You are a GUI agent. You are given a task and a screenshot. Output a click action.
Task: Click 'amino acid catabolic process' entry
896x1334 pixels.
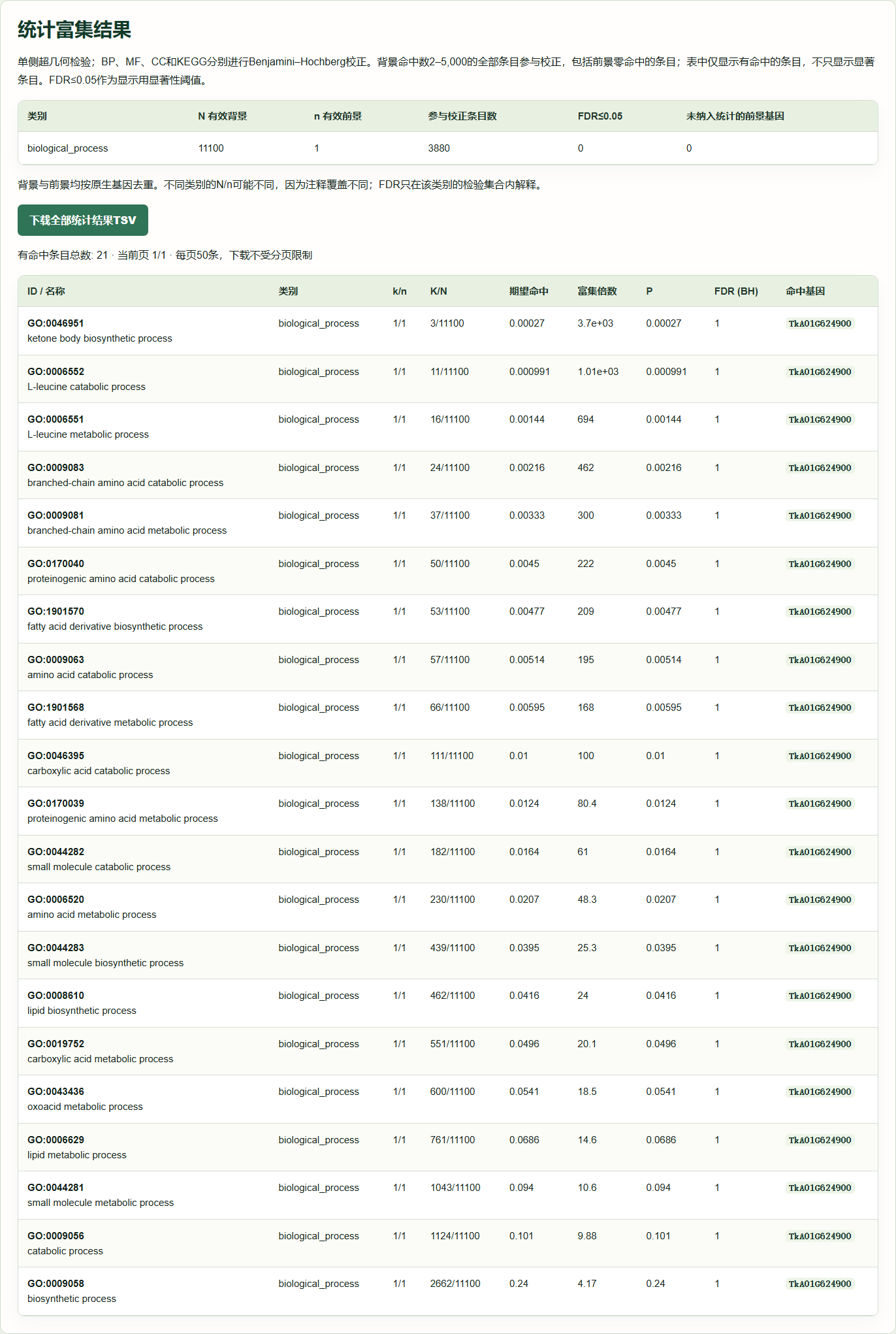pyautogui.click(x=90, y=675)
